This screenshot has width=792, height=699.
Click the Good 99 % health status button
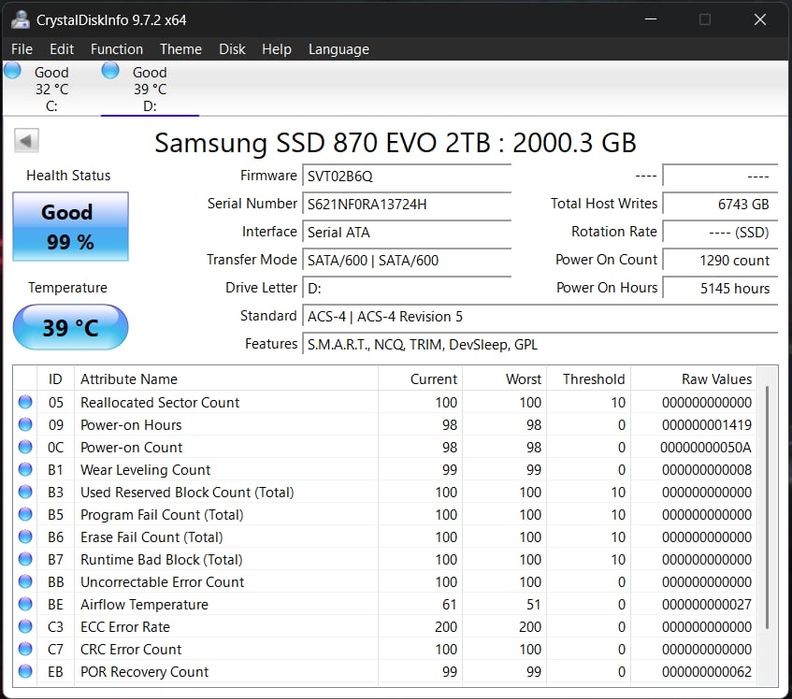tap(70, 226)
